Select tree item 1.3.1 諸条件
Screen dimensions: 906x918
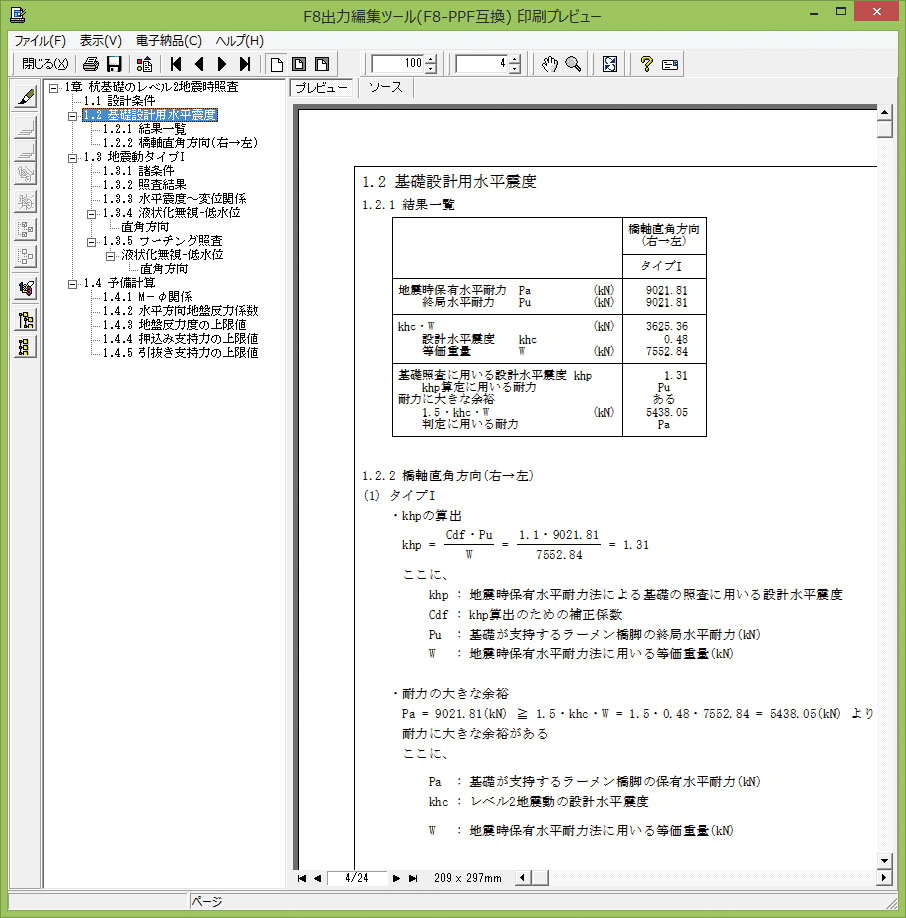139,171
